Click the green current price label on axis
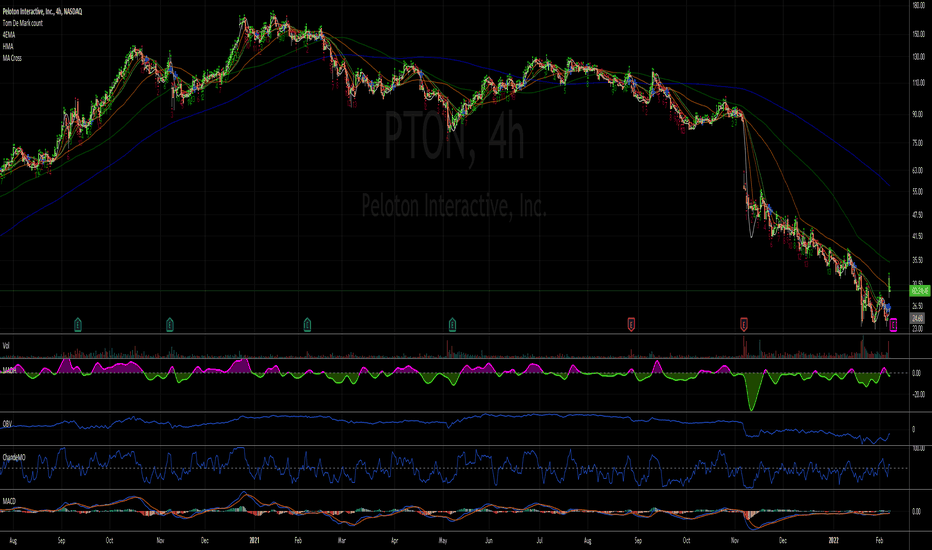 pyautogui.click(x=920, y=291)
